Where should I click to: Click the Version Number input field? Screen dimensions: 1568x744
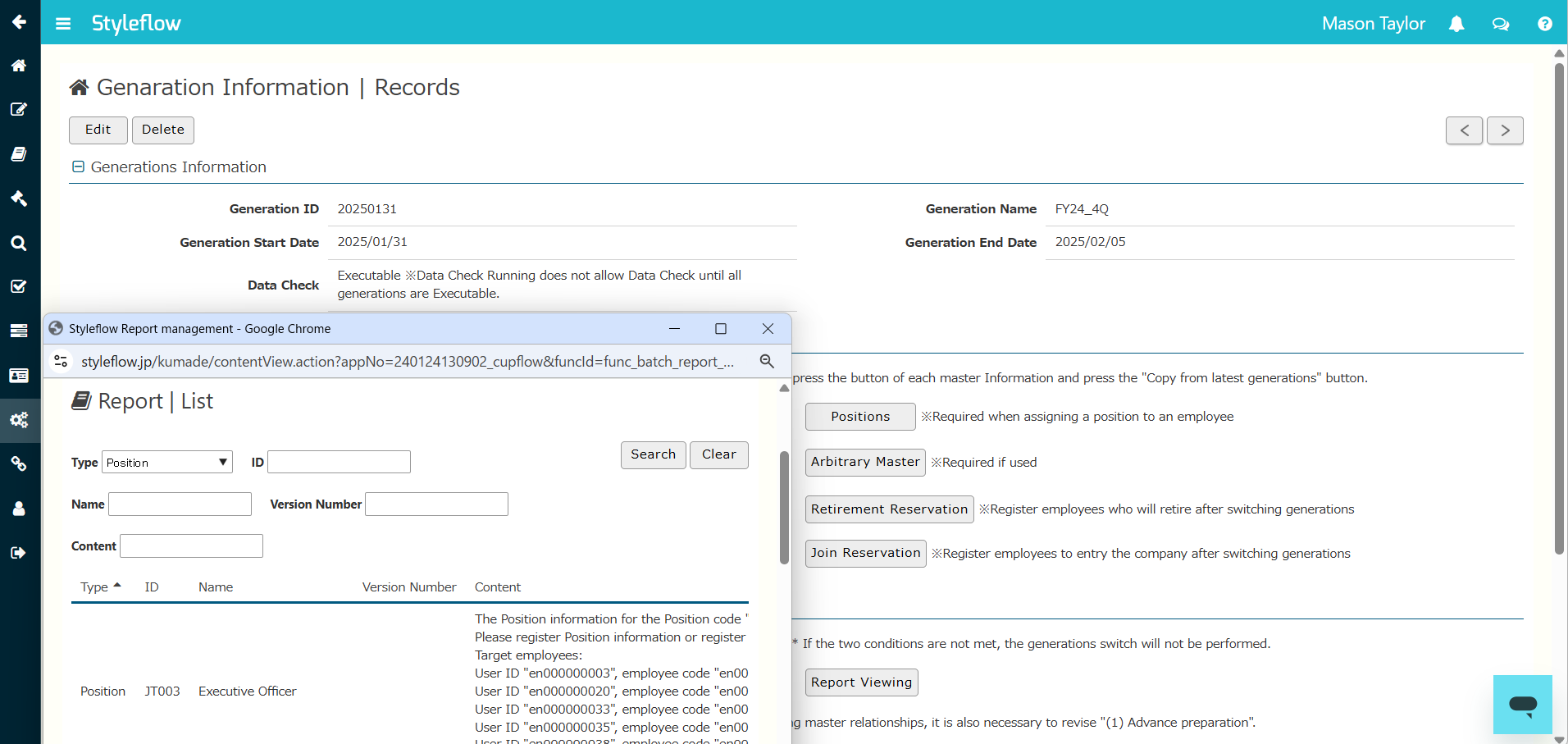pyautogui.click(x=436, y=504)
